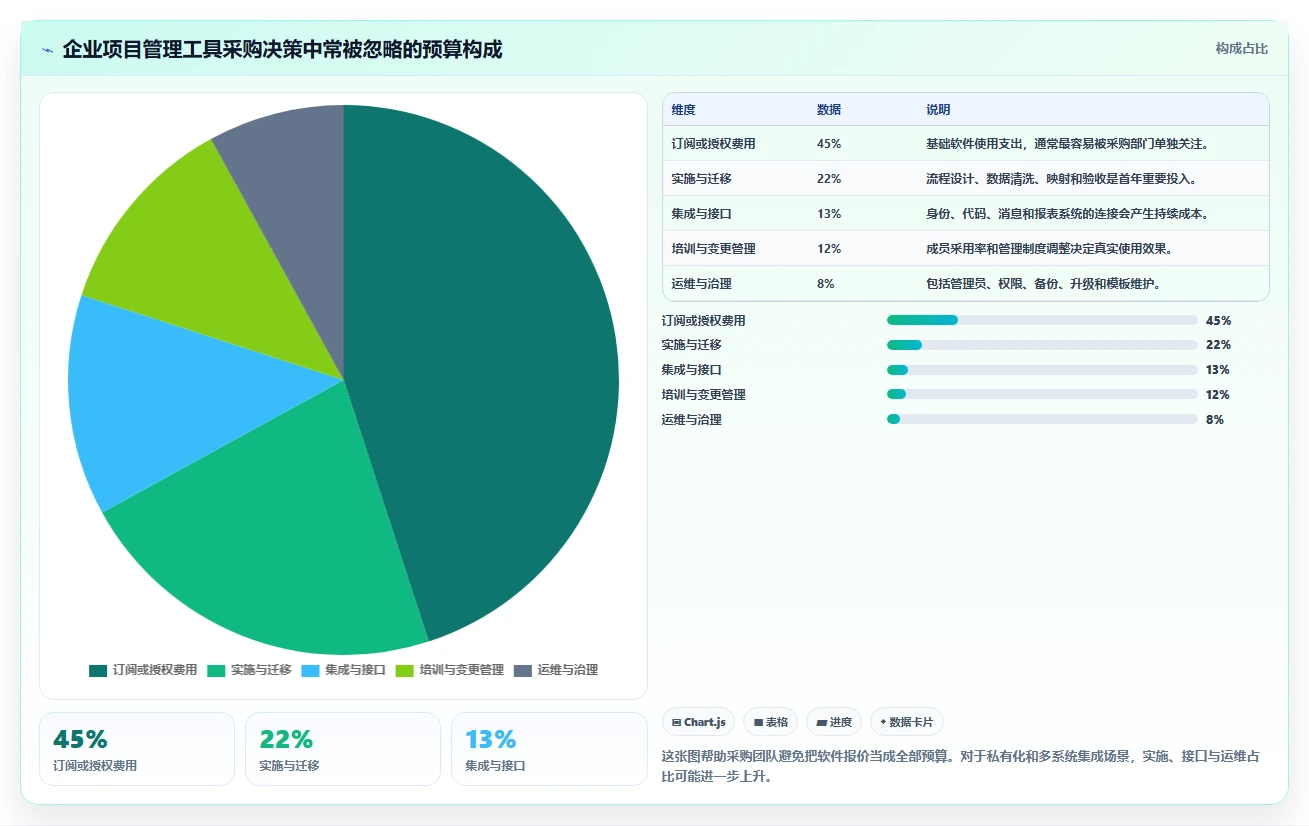This screenshot has width=1309, height=826.
Task: Click the lightning icon beside the chart title
Action: (x=47, y=50)
